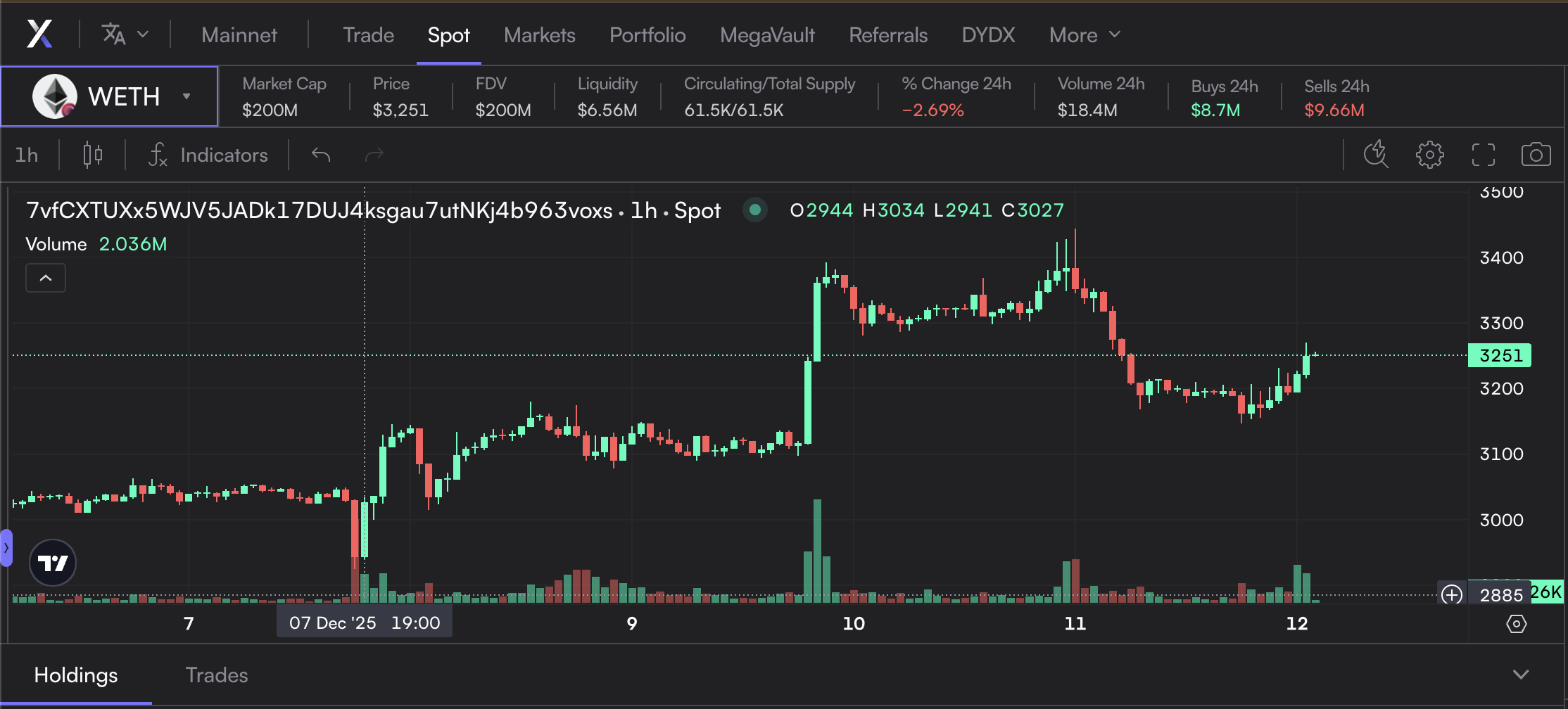Click the −2.69% 24h change value

(932, 110)
